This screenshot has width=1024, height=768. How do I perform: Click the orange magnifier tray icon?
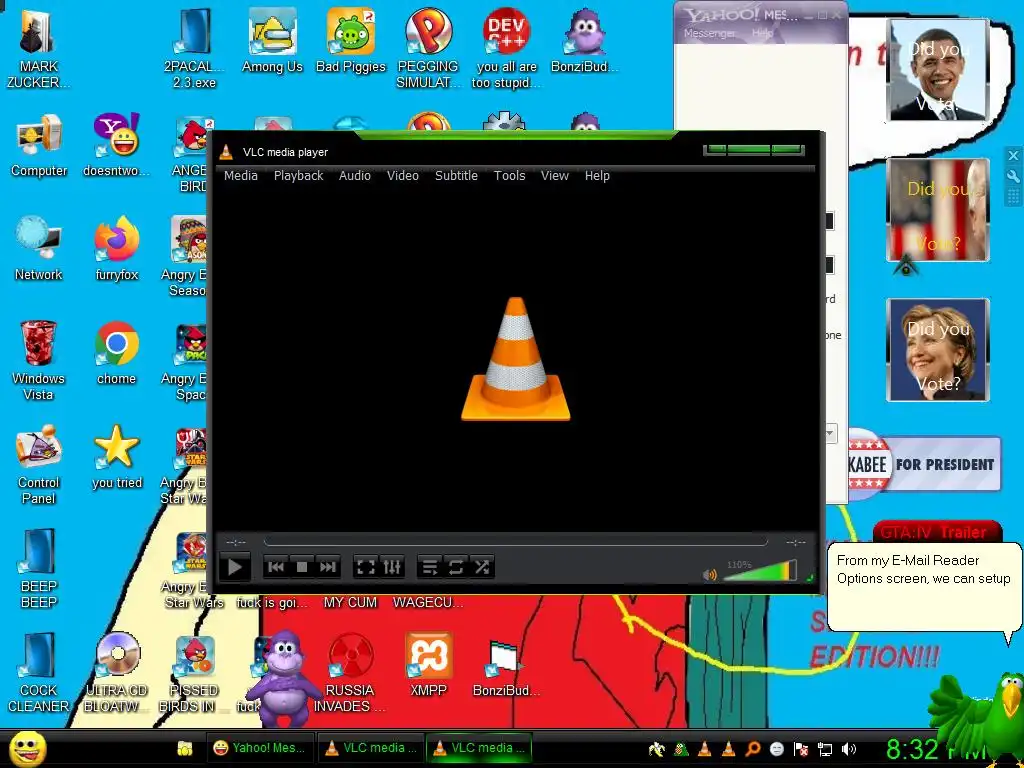click(752, 749)
